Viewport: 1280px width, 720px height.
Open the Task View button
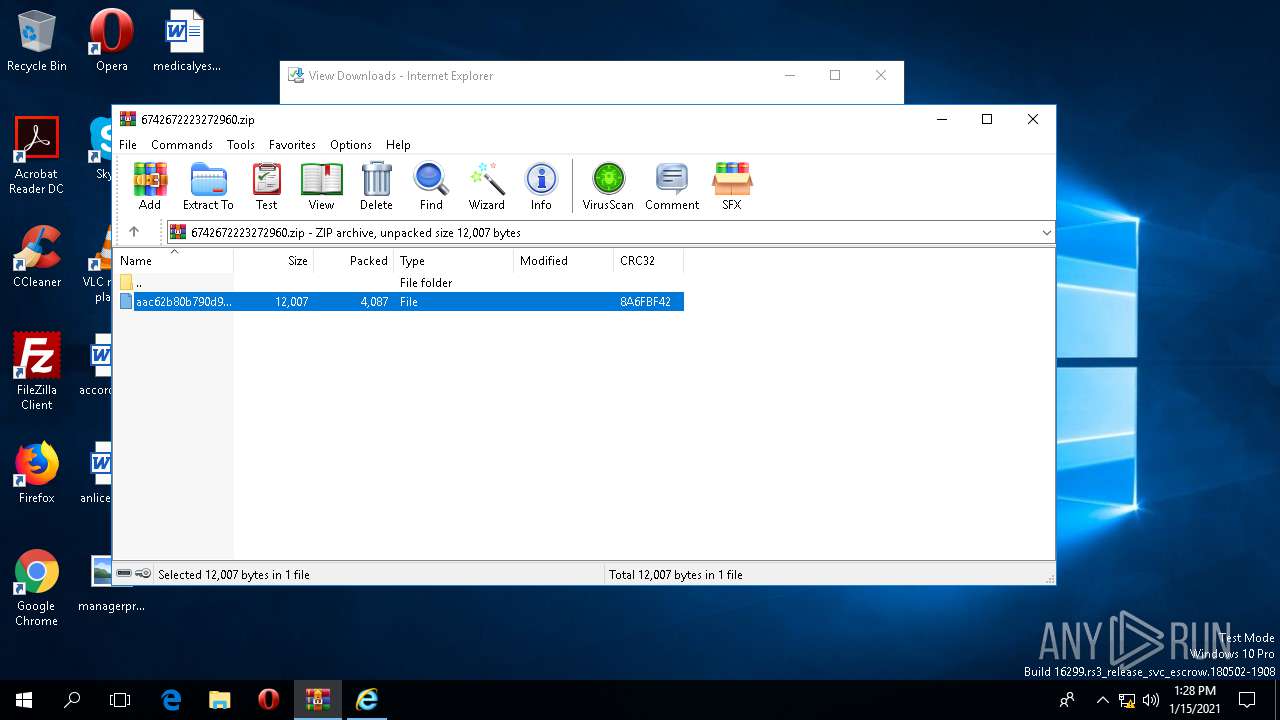pos(120,700)
